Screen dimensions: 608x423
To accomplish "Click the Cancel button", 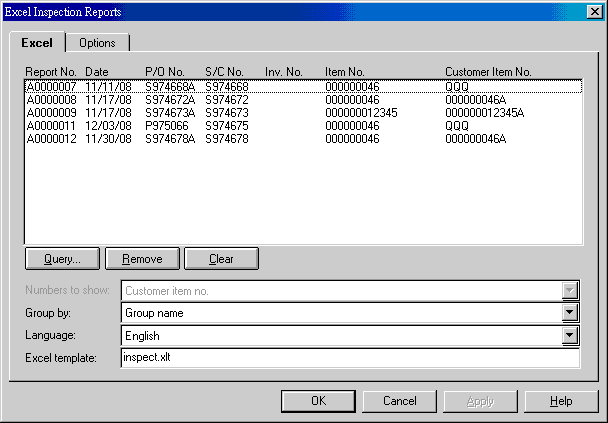I will click(x=400, y=401).
